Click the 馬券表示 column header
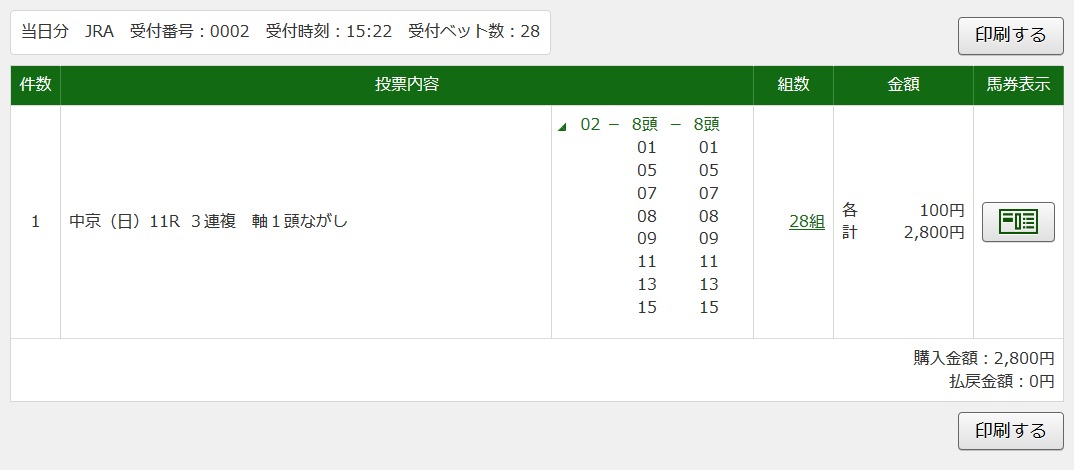The image size is (1074, 470). (1018, 85)
